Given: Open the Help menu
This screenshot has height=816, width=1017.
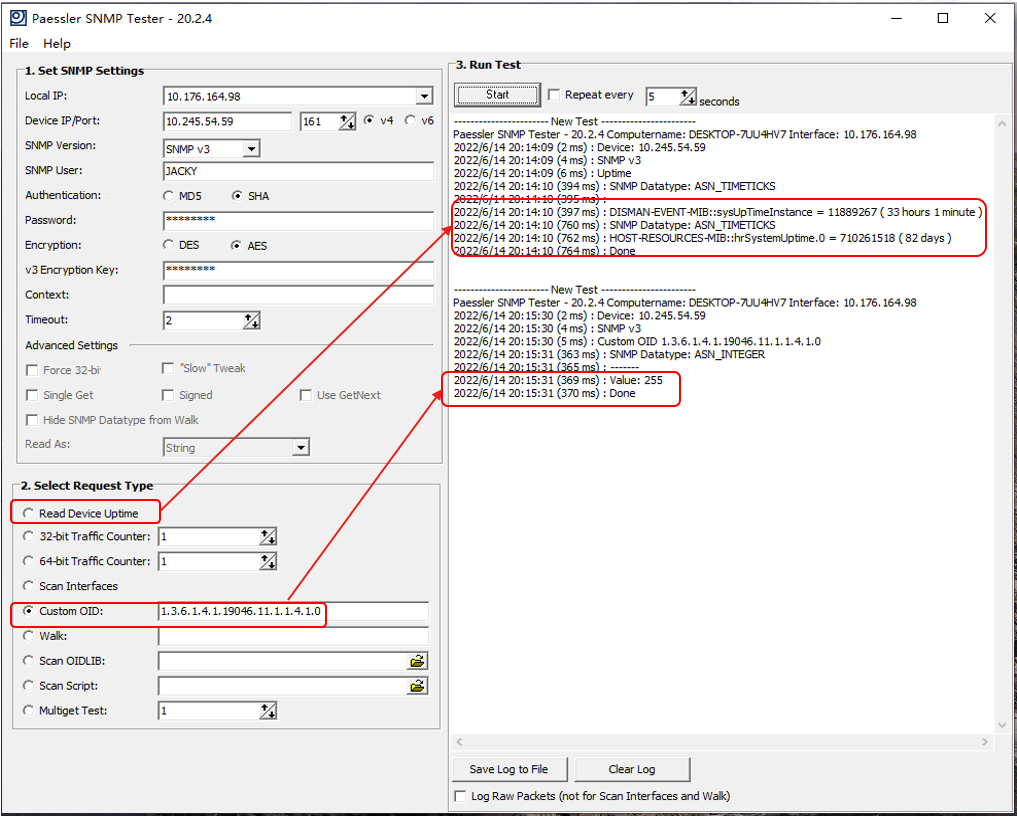Looking at the screenshot, I should (x=56, y=43).
